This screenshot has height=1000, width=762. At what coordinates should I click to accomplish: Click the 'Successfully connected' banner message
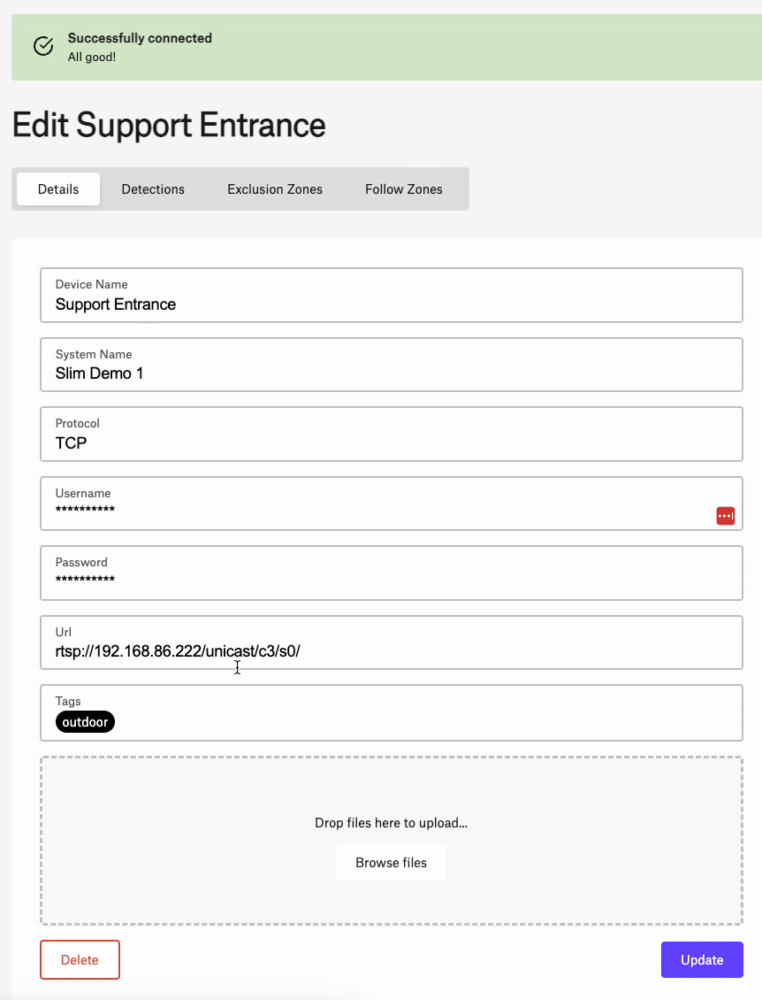[x=140, y=38]
